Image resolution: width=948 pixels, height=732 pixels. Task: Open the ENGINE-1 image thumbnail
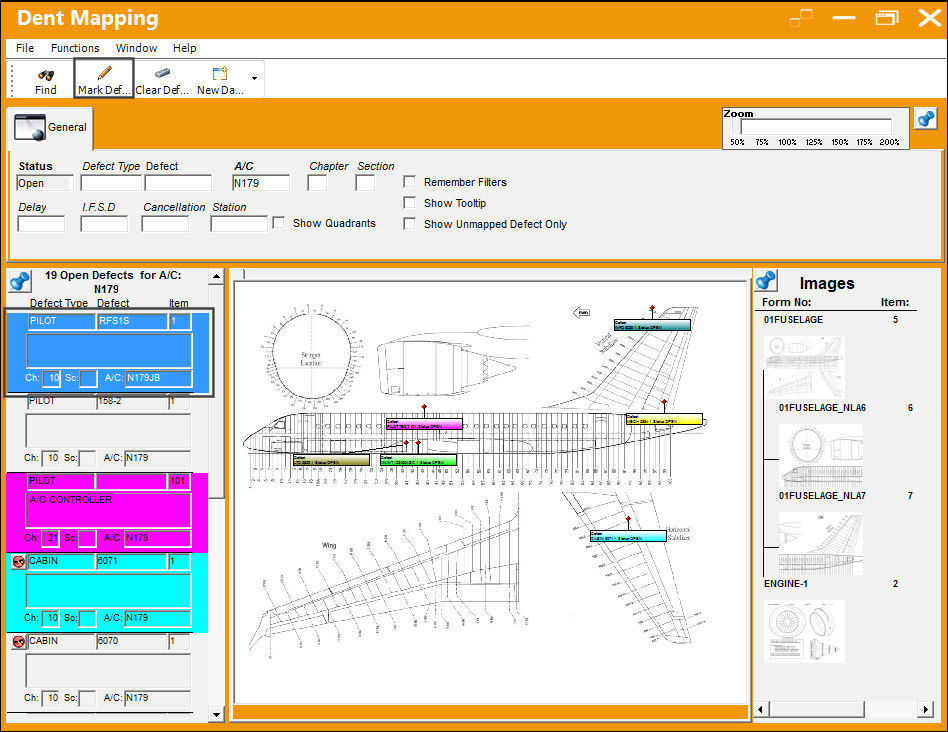click(x=805, y=631)
